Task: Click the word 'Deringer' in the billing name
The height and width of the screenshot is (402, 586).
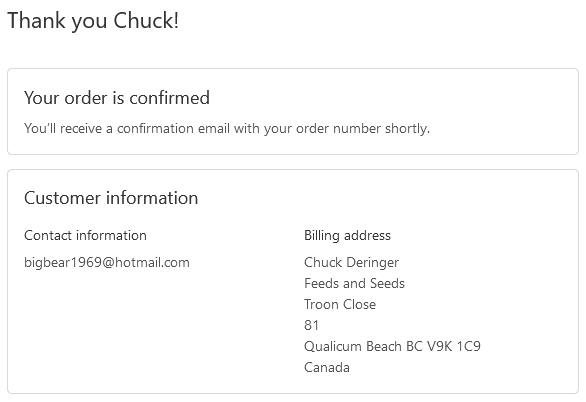Action: 373,263
